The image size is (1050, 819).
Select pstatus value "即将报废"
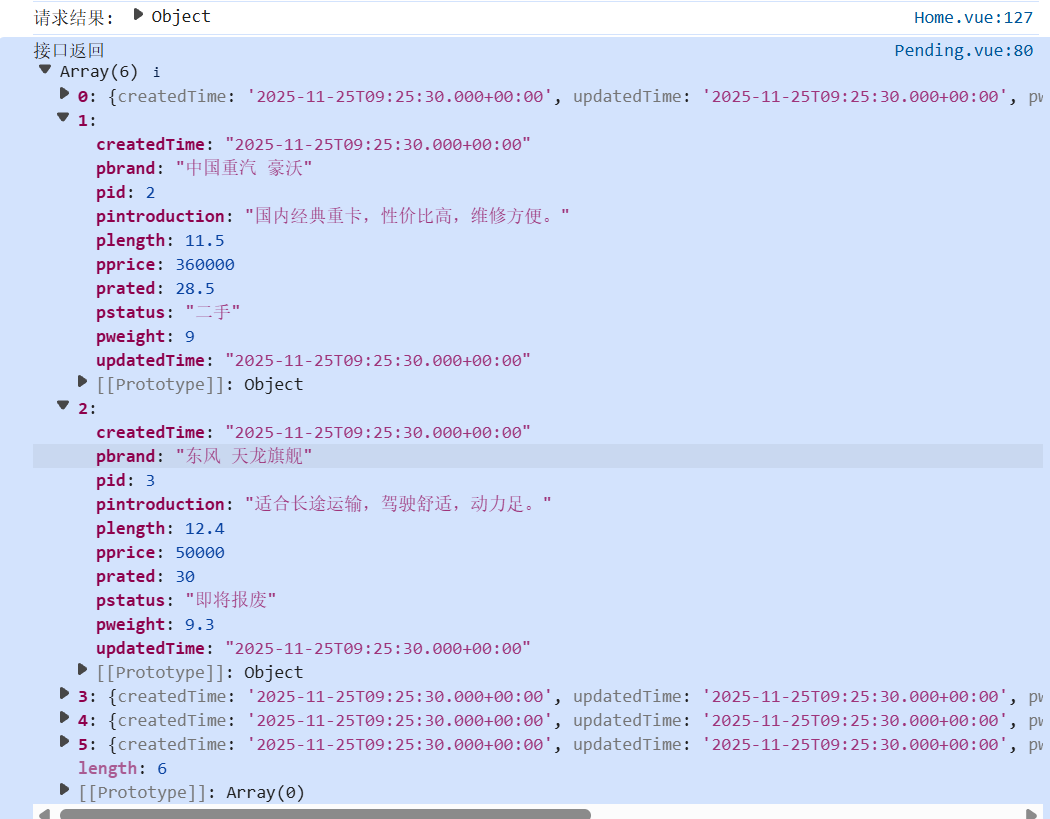230,600
